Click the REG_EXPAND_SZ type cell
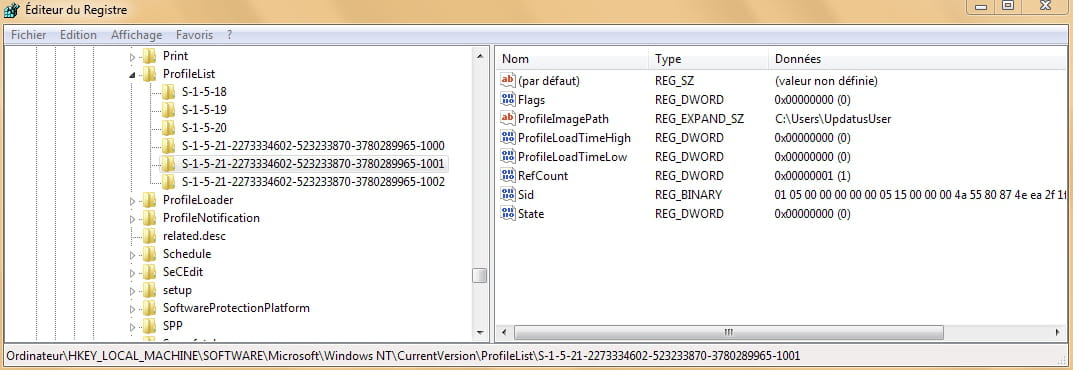 [x=699, y=119]
